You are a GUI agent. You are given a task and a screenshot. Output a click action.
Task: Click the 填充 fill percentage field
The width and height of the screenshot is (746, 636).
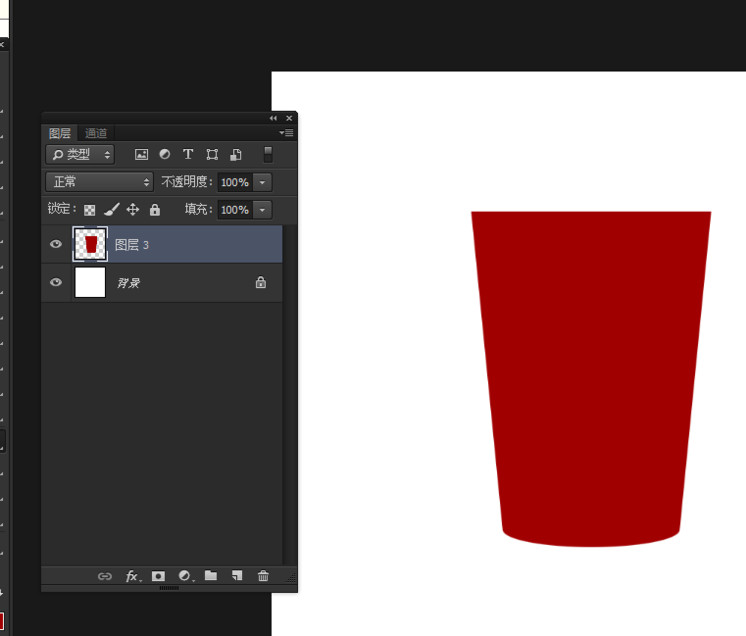tap(234, 210)
